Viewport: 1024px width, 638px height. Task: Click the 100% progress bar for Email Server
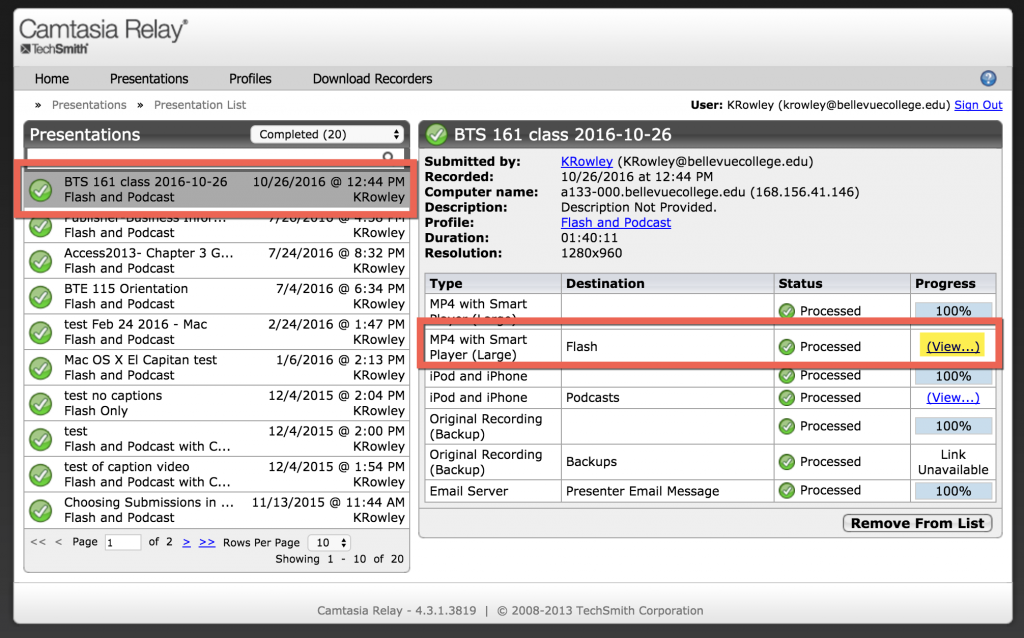(x=953, y=491)
